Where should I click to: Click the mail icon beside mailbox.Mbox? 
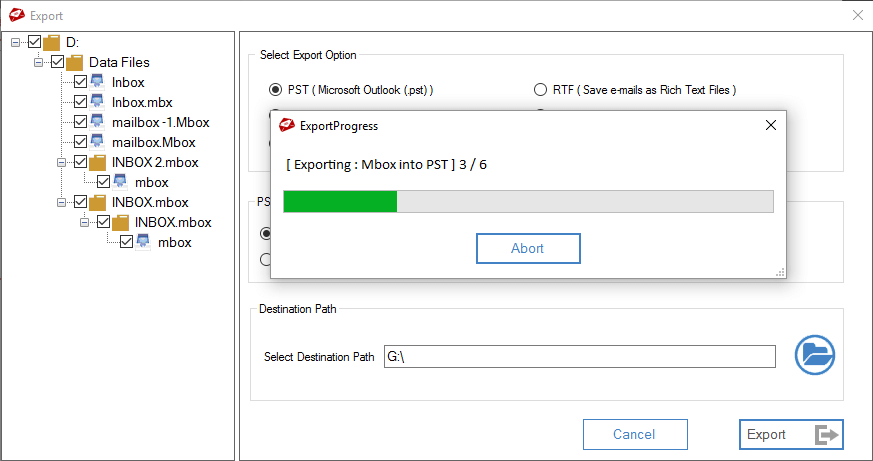click(x=97, y=142)
